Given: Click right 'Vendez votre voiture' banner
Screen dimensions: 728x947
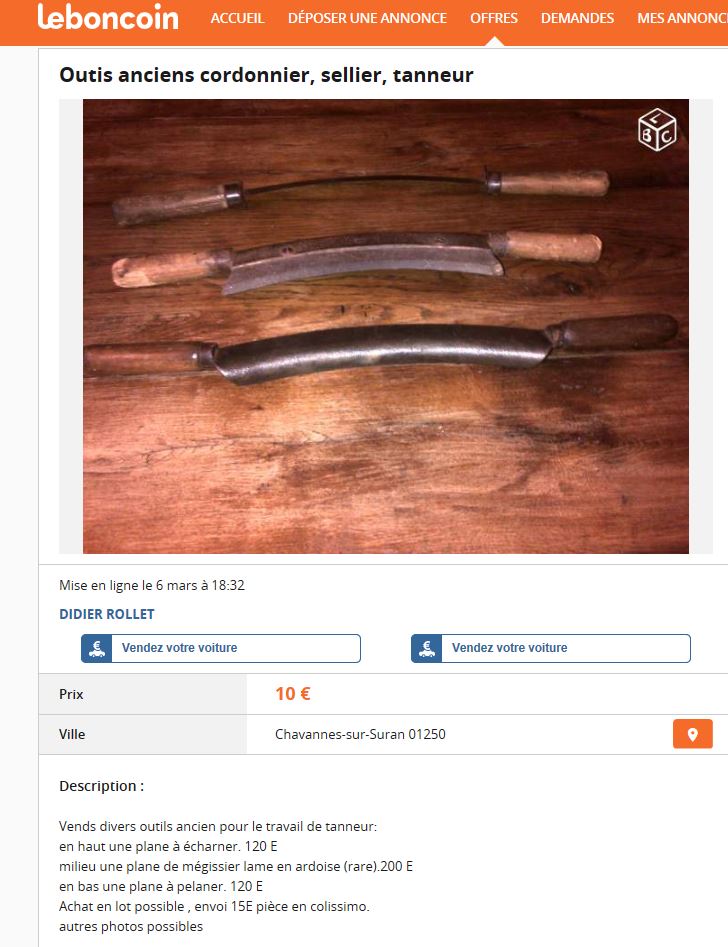Looking at the screenshot, I should point(550,648).
